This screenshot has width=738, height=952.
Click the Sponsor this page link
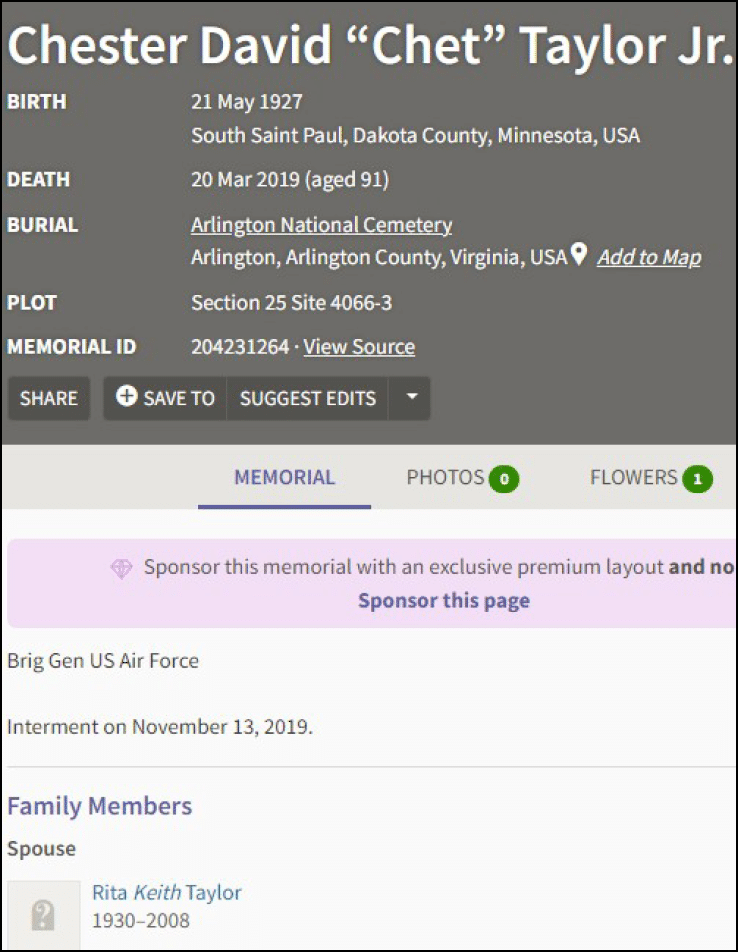click(x=444, y=601)
